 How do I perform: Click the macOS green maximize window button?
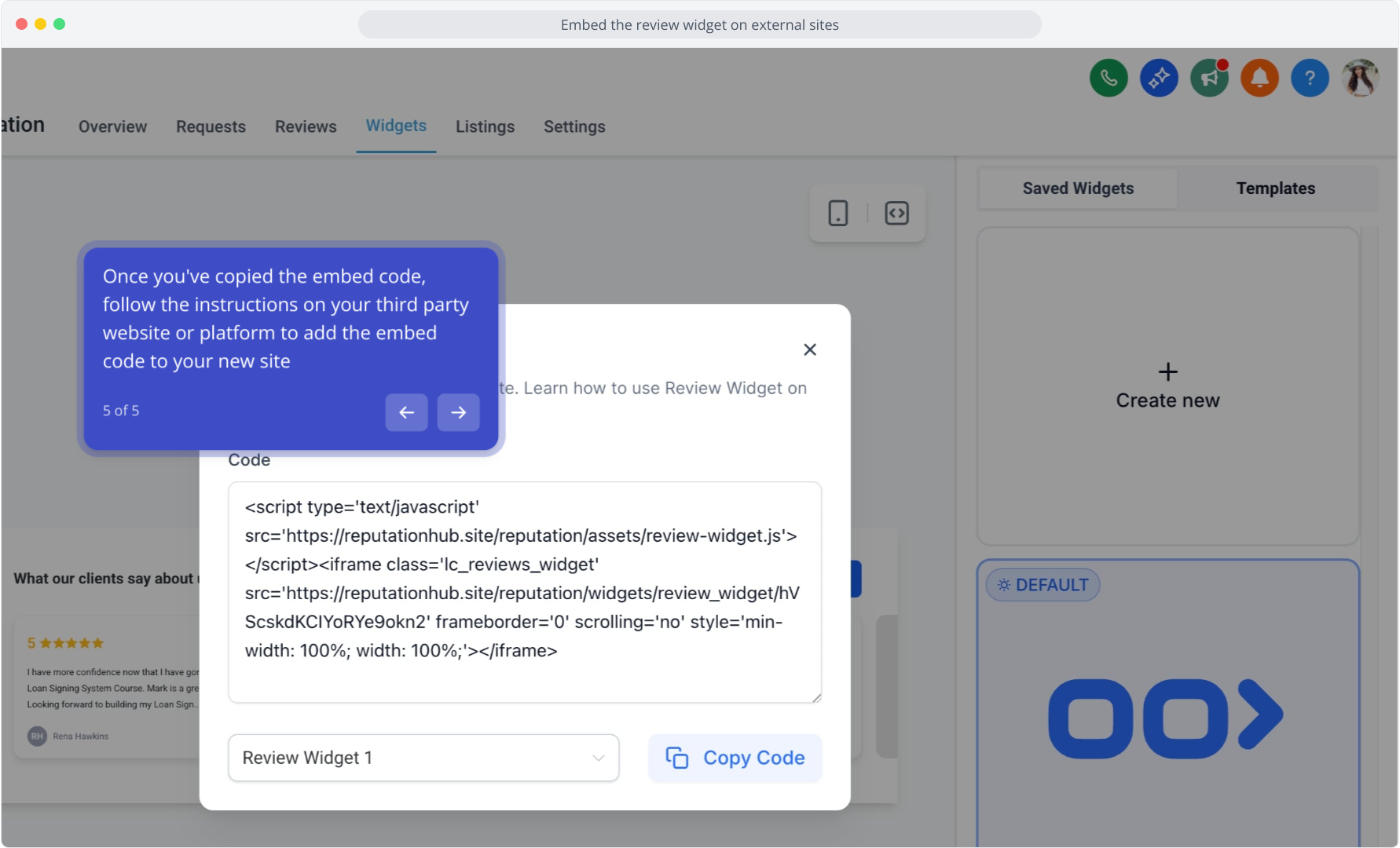[59, 24]
